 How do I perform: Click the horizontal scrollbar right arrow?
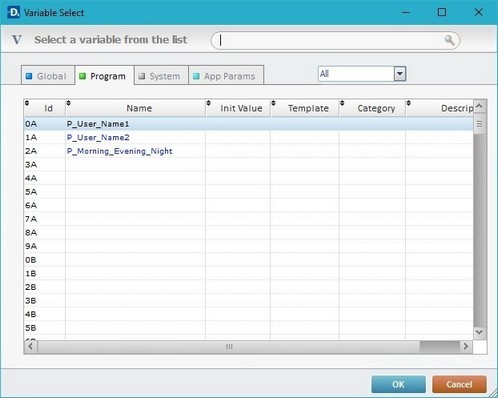click(x=466, y=346)
